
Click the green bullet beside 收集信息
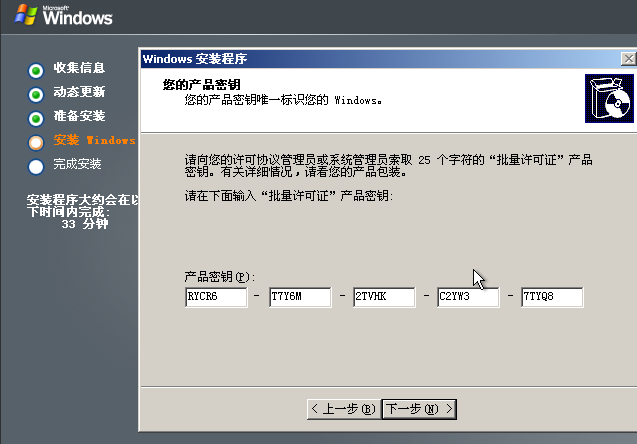coord(36,69)
